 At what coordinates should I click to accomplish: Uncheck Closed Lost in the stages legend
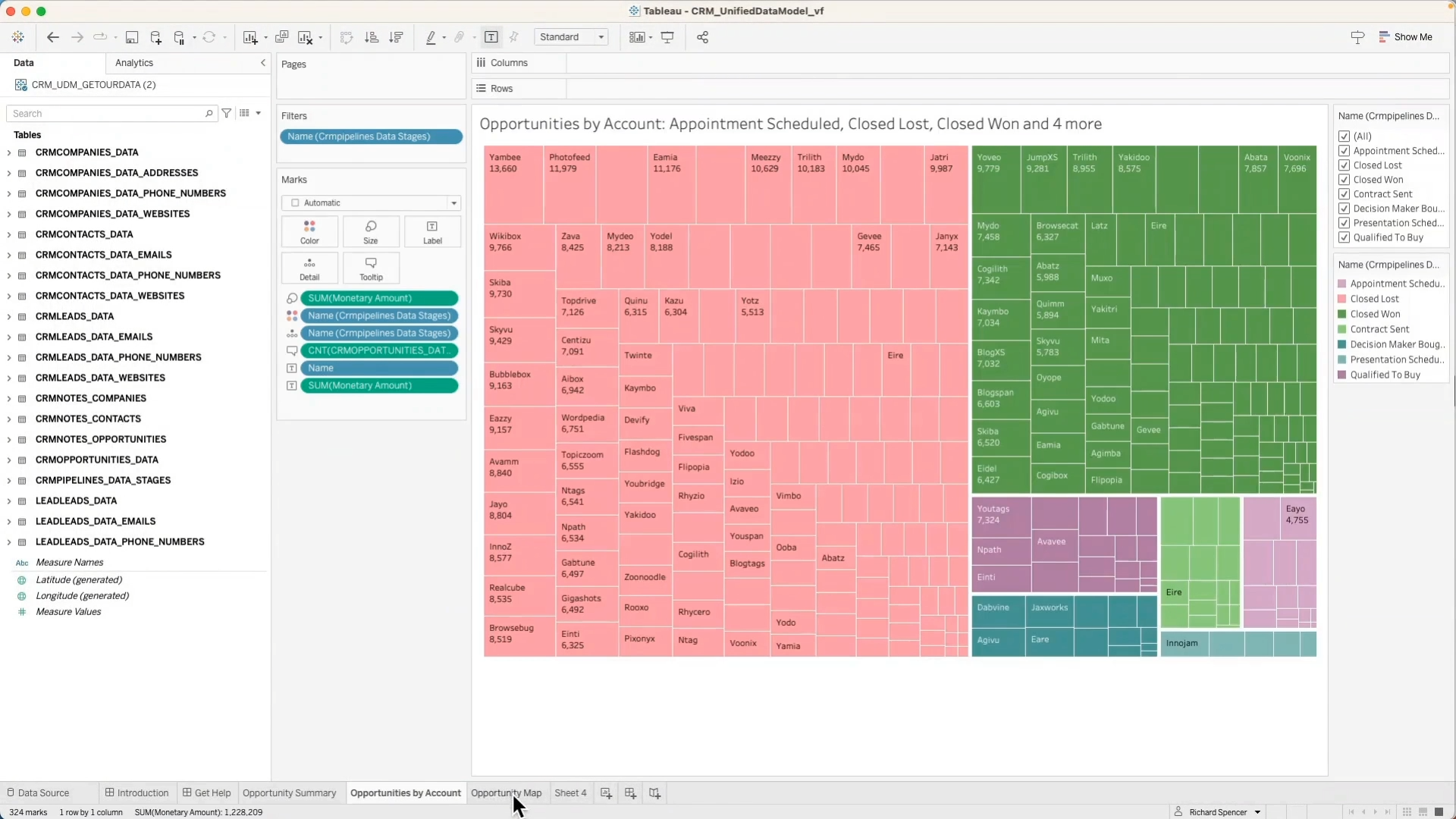pos(1345,165)
